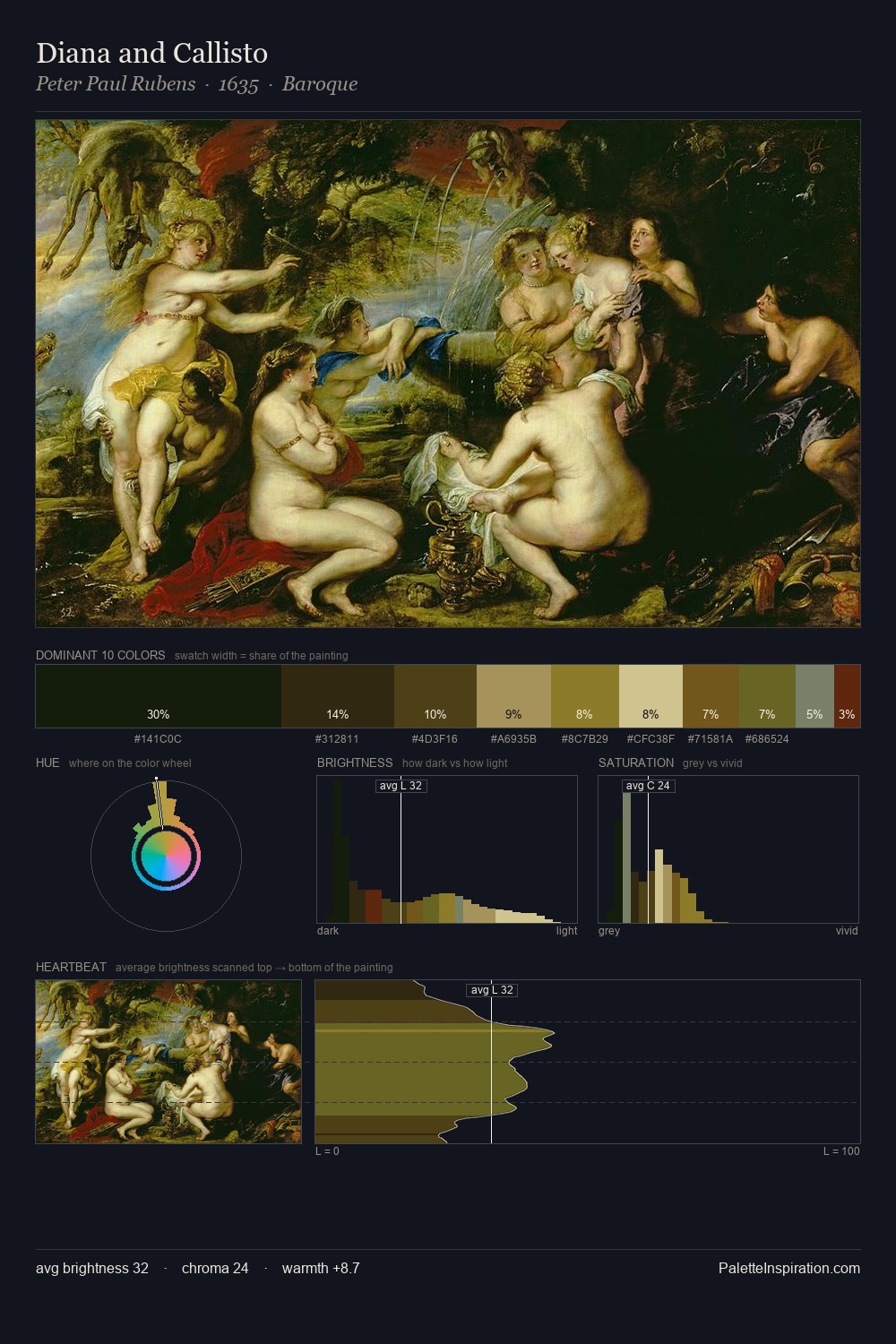The height and width of the screenshot is (1344, 896).
Task: Click the large Diana and Callisto painting
Action: point(448,374)
